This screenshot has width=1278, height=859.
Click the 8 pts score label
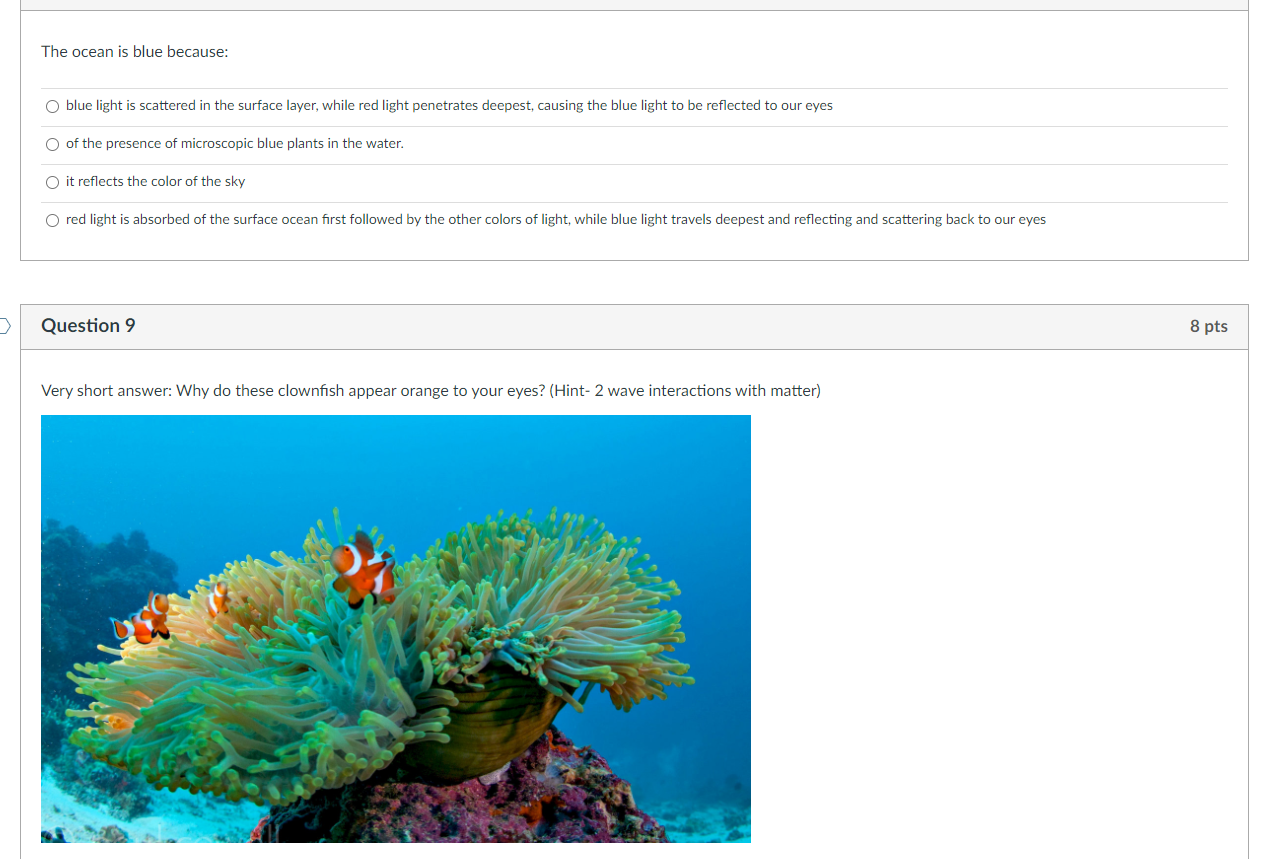(x=1208, y=326)
